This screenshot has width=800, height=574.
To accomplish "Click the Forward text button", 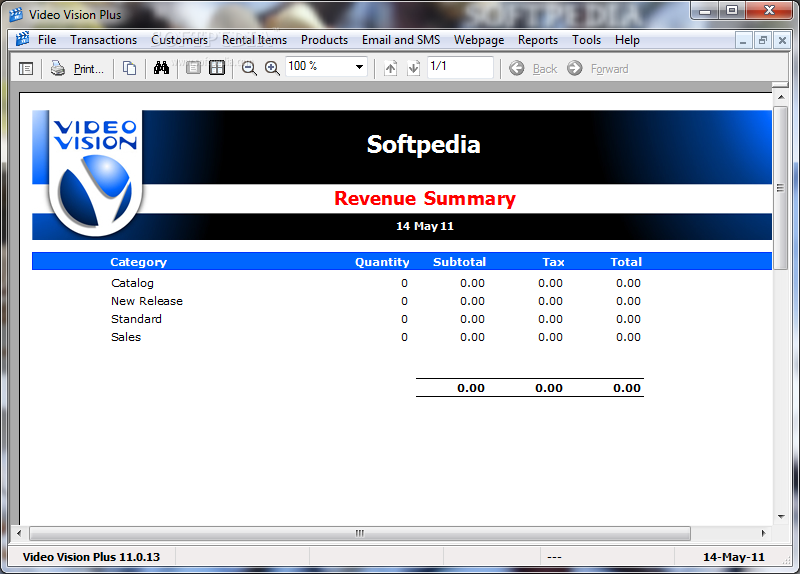I will click(x=610, y=69).
